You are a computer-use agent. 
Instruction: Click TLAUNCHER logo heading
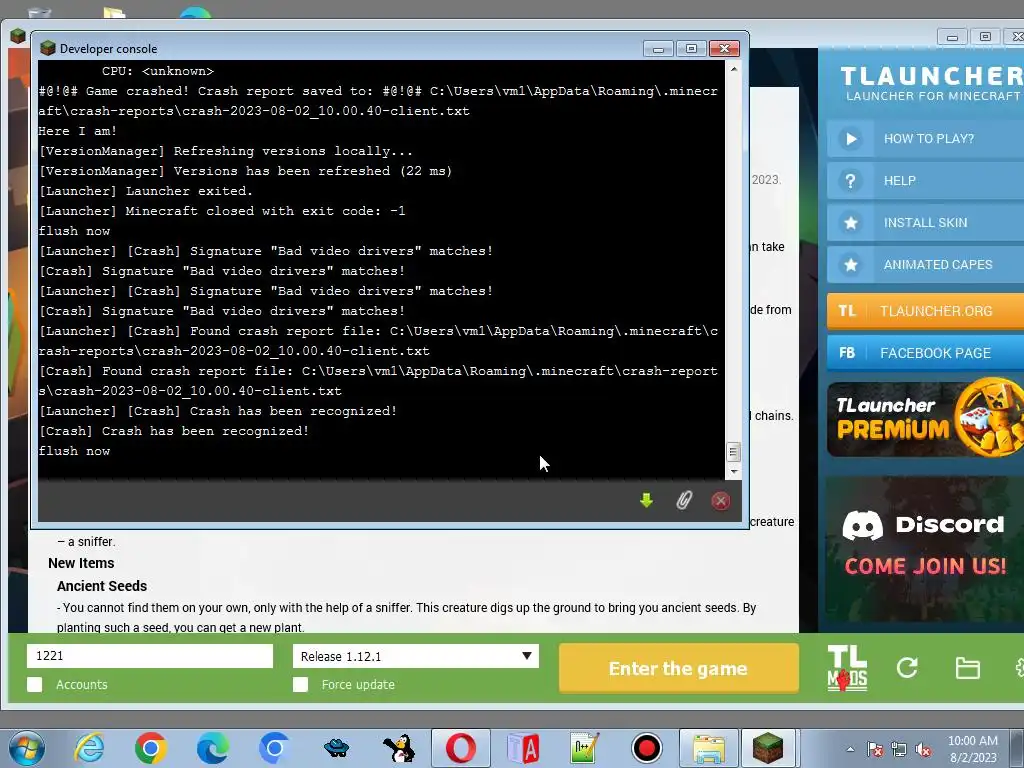pos(931,76)
